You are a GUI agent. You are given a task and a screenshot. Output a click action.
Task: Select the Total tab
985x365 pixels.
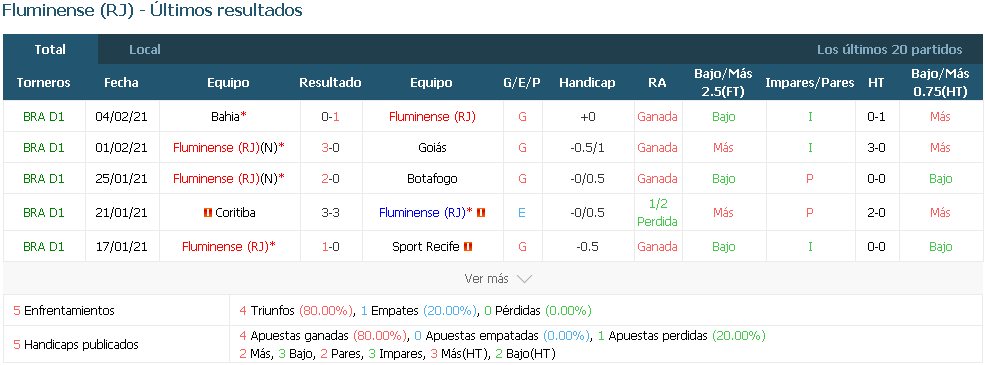[50, 50]
